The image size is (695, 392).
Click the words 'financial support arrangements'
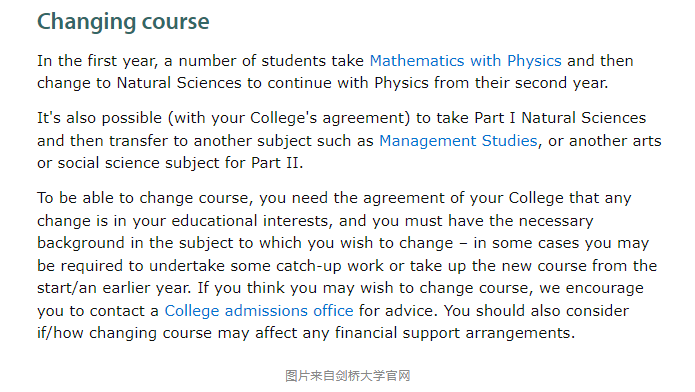coord(453,333)
